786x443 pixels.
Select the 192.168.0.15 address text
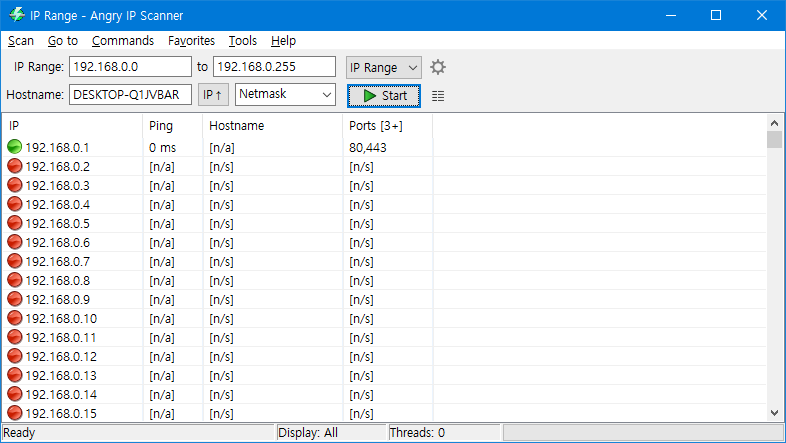[x=61, y=414]
